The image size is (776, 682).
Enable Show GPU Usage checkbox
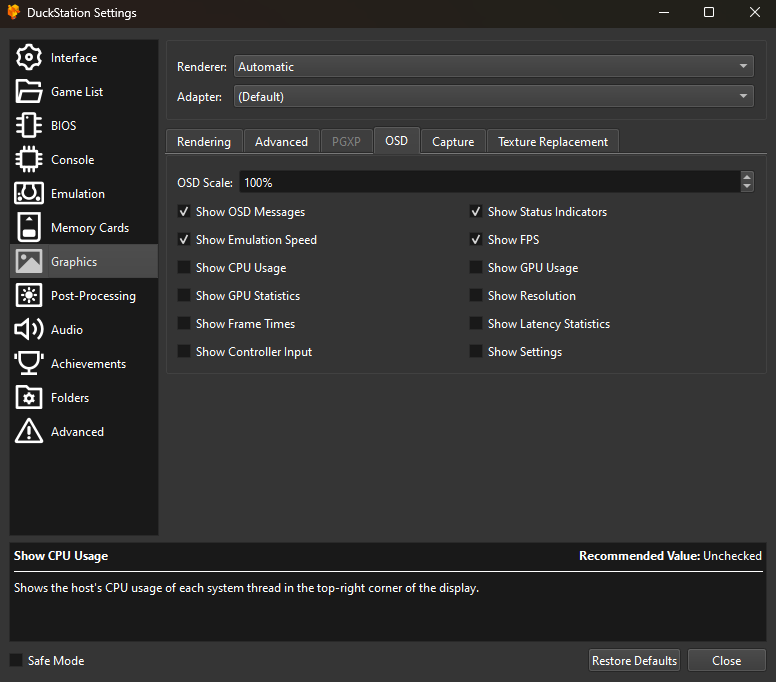pos(476,268)
